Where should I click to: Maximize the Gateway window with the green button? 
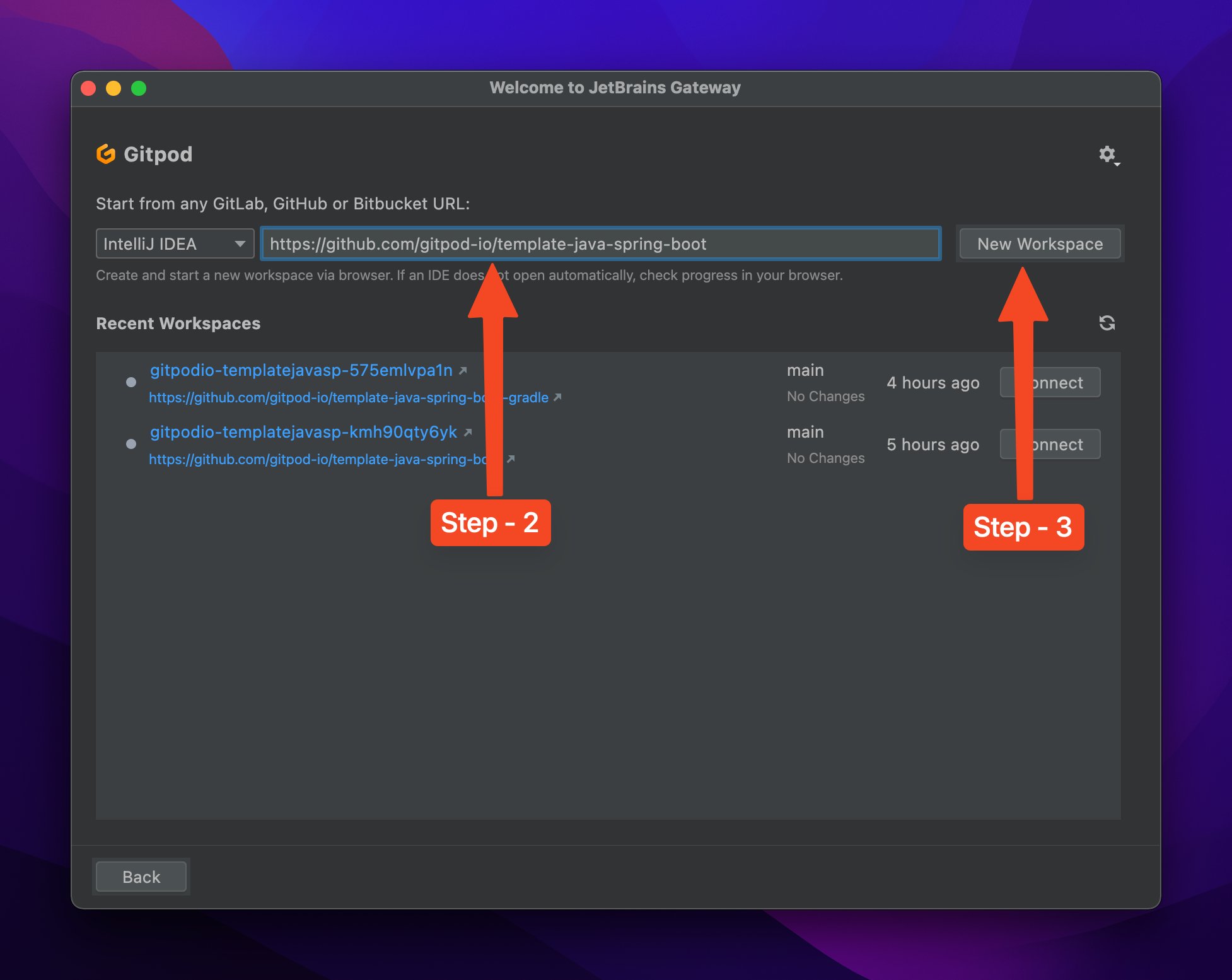[x=139, y=88]
